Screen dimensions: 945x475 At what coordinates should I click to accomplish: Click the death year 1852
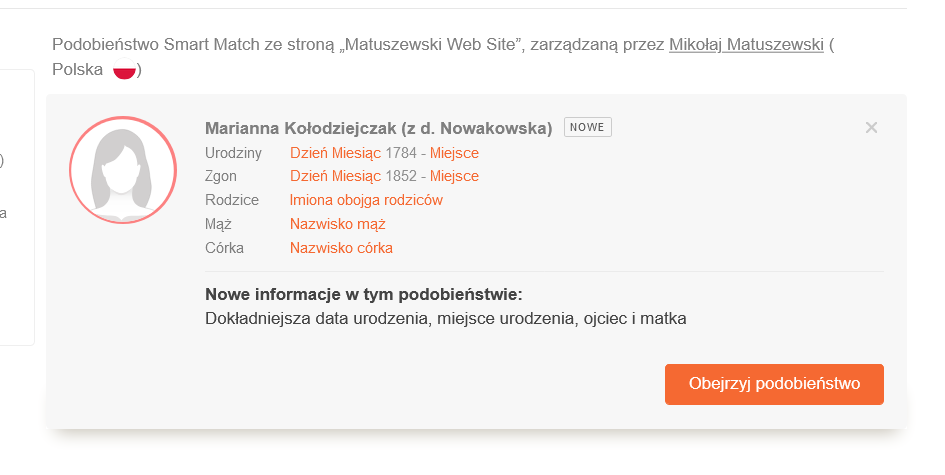pyautogui.click(x=401, y=176)
